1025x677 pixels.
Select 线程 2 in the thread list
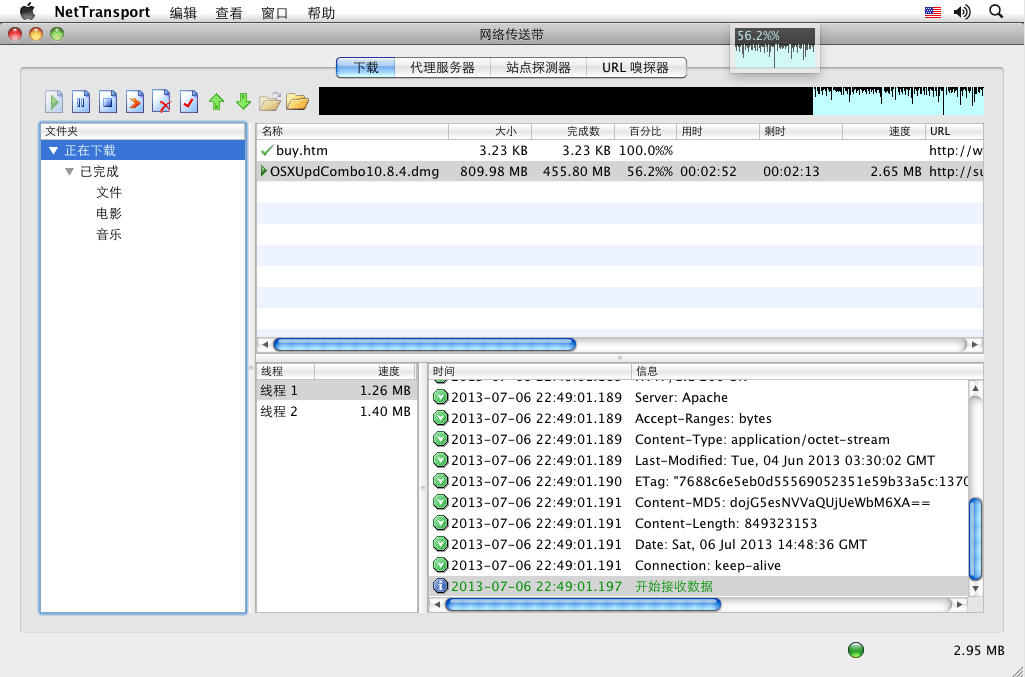tap(336, 411)
